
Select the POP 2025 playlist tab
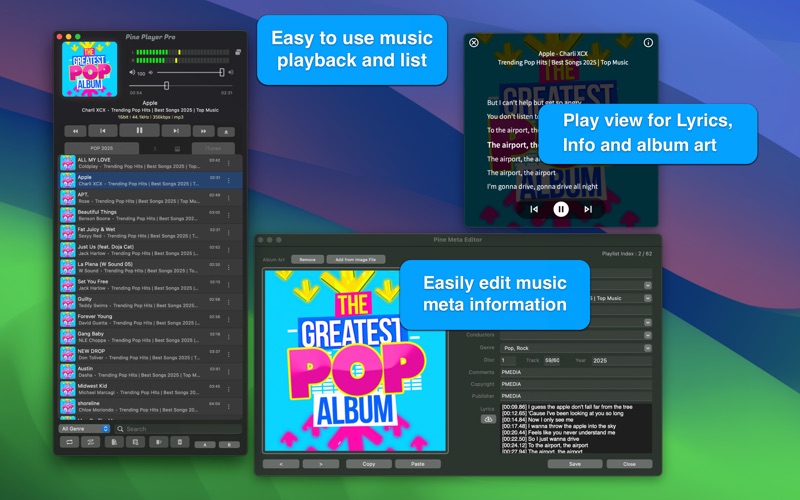(102, 148)
